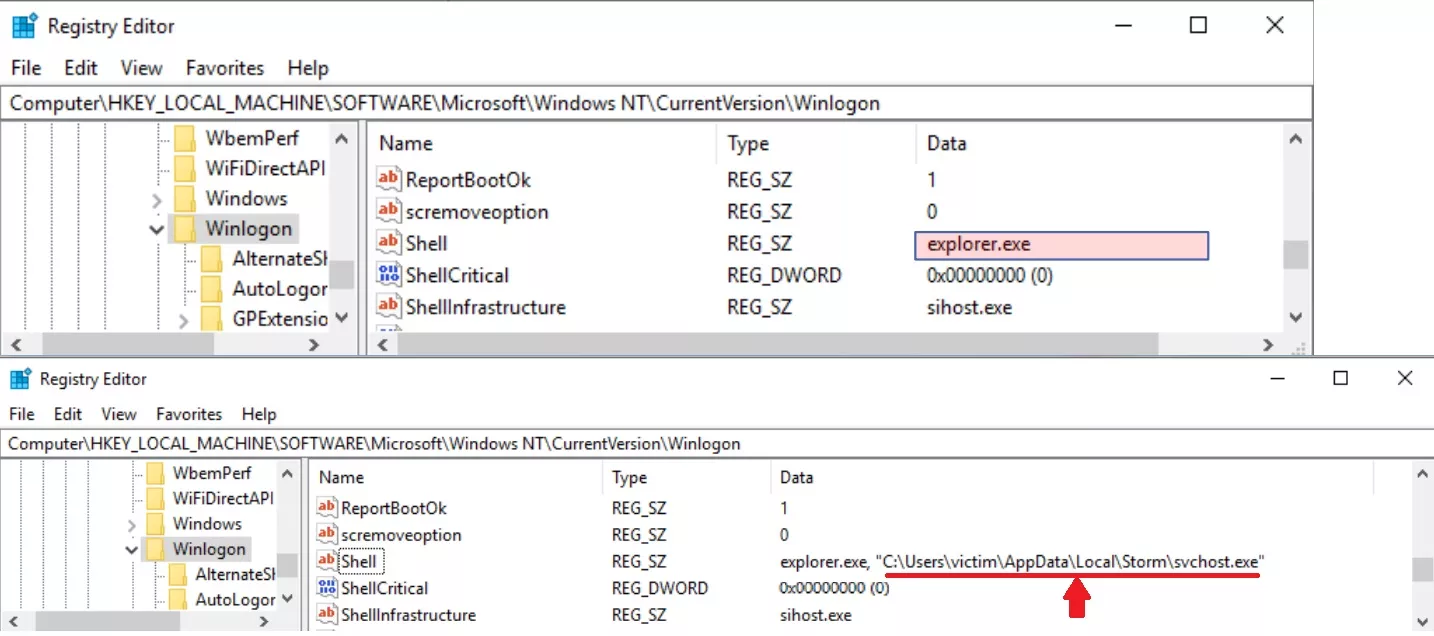The image size is (1434, 636).
Task: Click Shell string value icon in top window
Action: [x=388, y=243]
